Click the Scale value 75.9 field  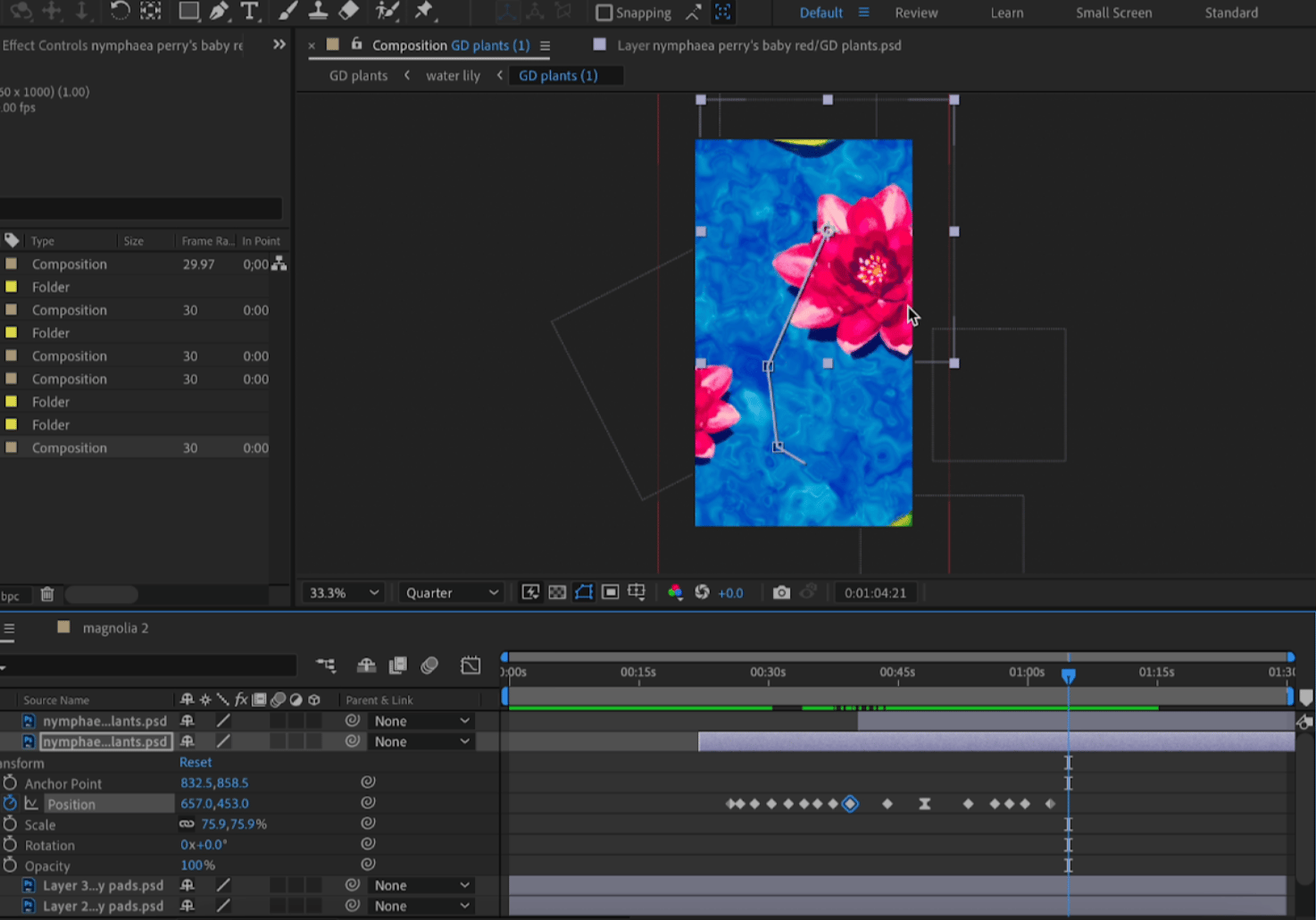pyautogui.click(x=214, y=824)
